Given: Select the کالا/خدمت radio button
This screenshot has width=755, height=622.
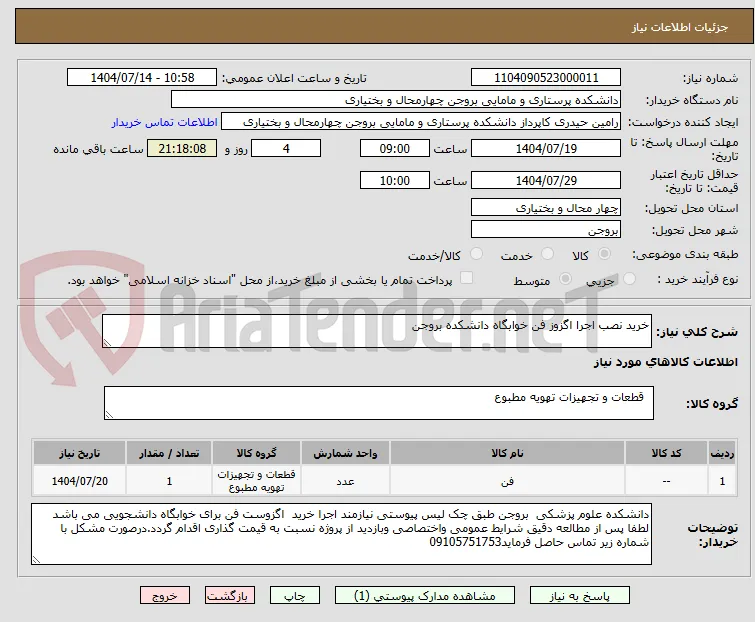Looking at the screenshot, I should (x=476, y=254).
